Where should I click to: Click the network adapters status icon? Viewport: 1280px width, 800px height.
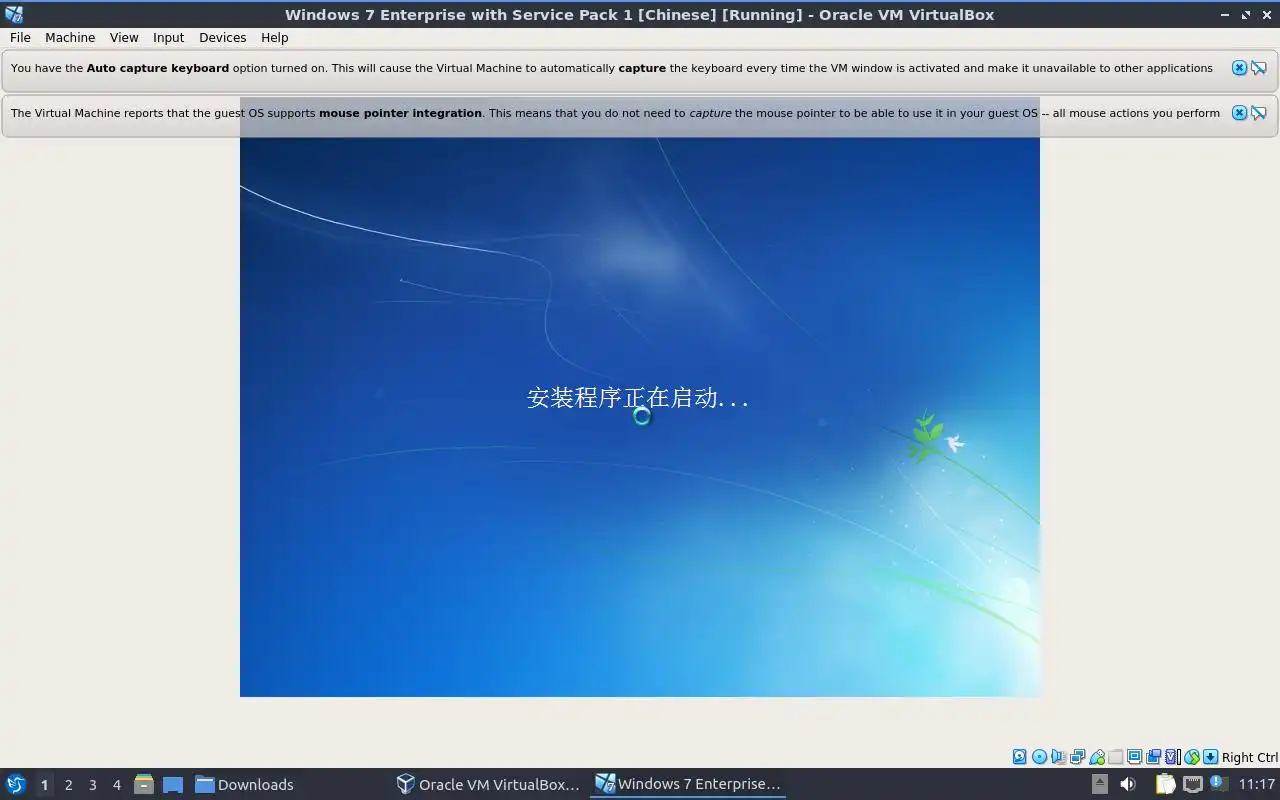click(1077, 757)
